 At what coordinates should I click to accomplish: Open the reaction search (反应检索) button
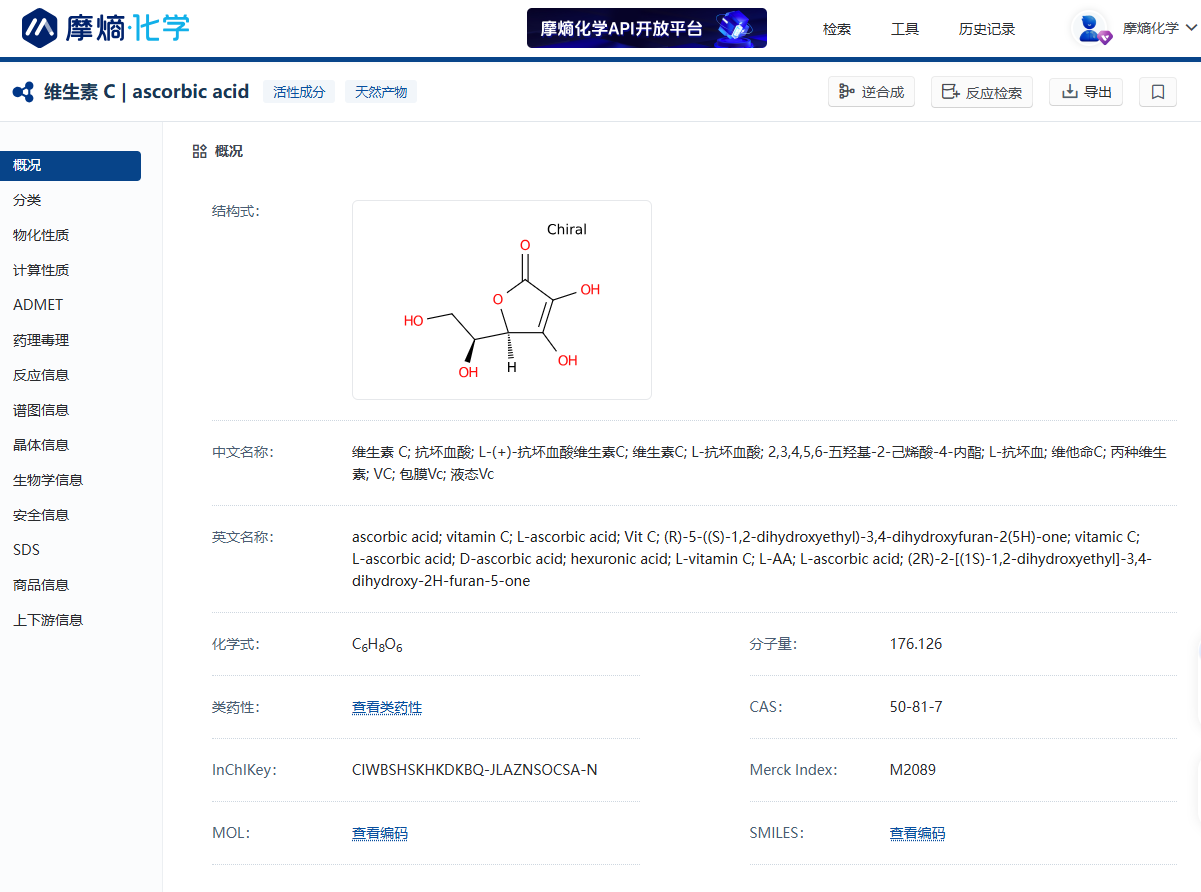coord(981,92)
